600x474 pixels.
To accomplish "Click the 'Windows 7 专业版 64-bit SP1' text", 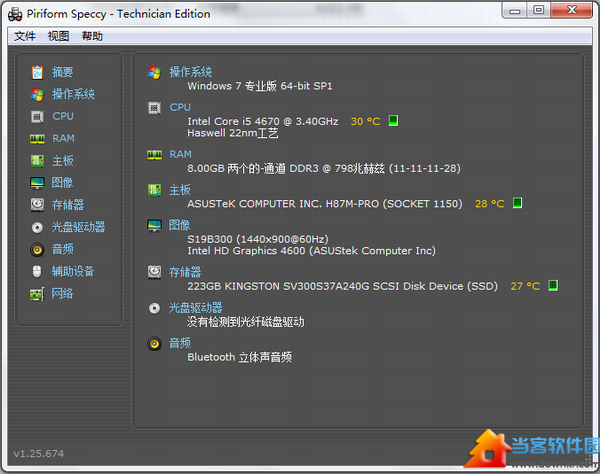I will coord(260,86).
